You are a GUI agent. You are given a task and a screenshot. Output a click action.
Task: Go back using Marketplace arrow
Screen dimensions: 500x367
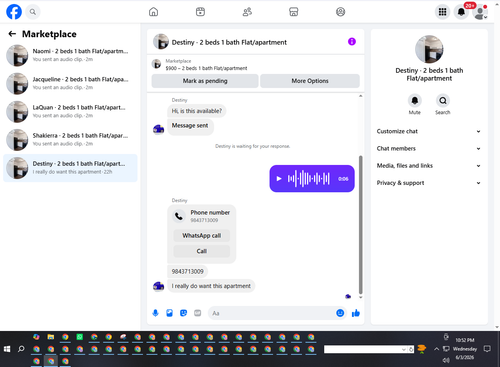[x=12, y=34]
